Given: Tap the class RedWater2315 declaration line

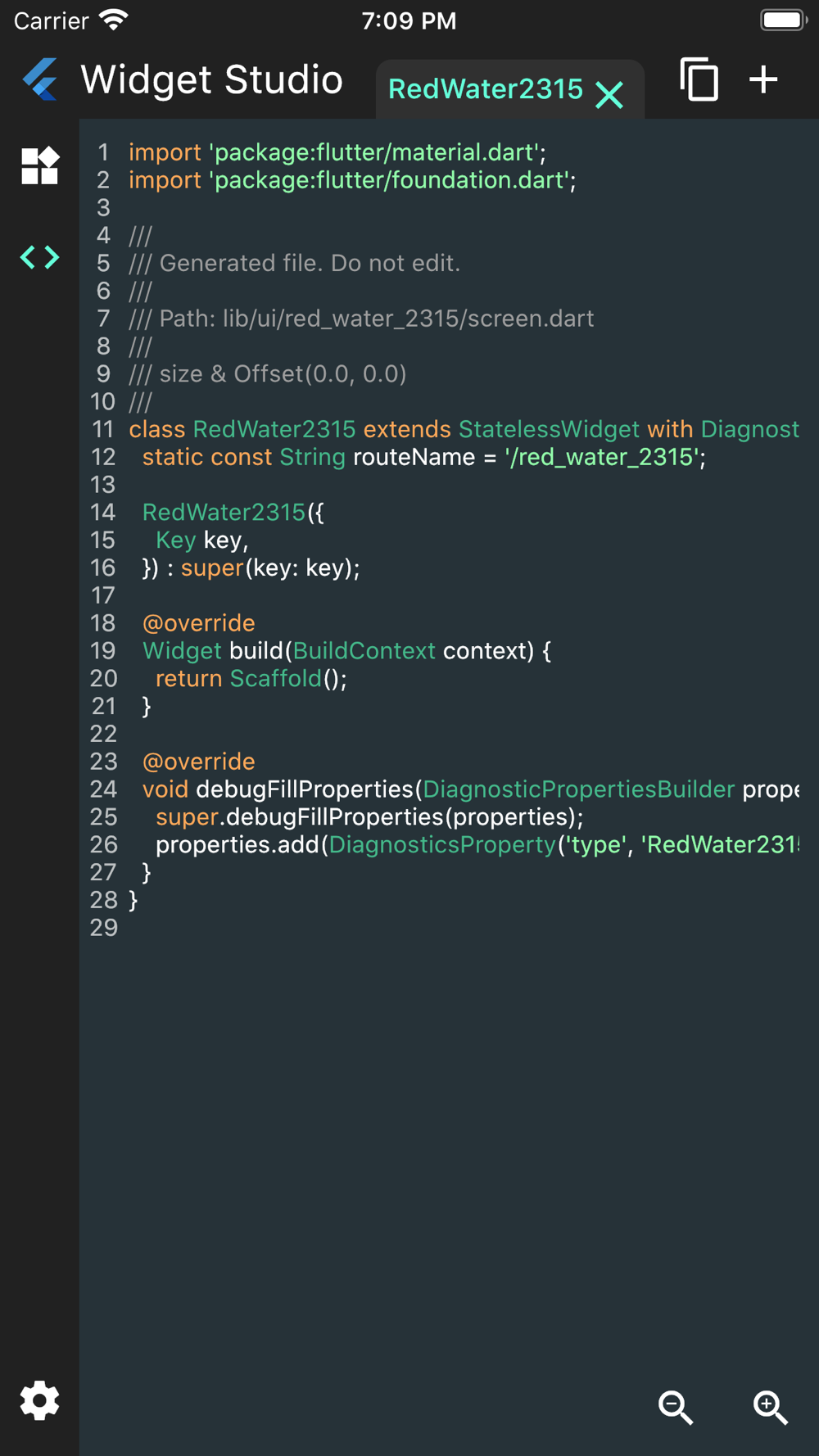Looking at the screenshot, I should point(464,429).
